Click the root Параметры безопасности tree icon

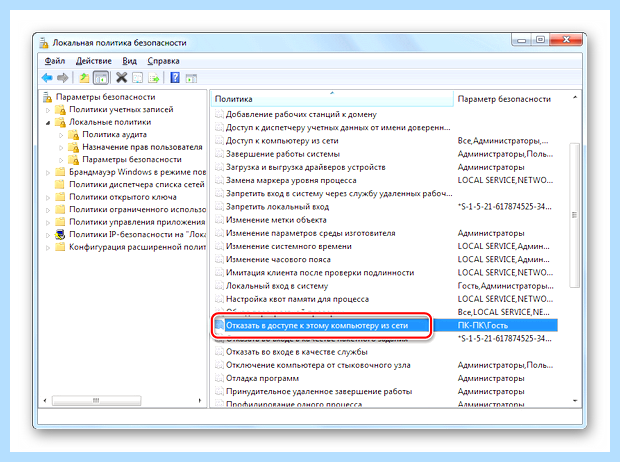point(47,97)
